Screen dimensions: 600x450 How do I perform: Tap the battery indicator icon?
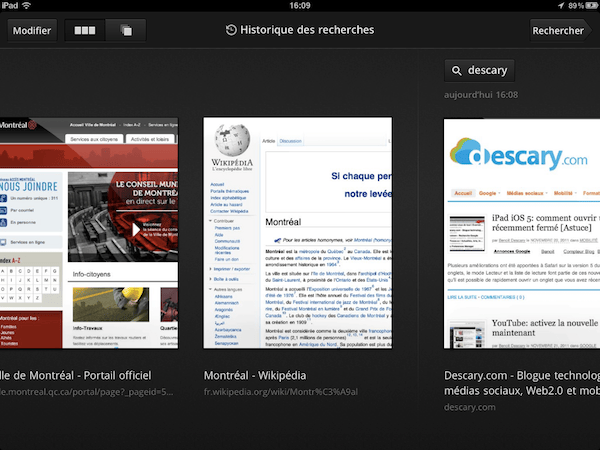coord(592,5)
